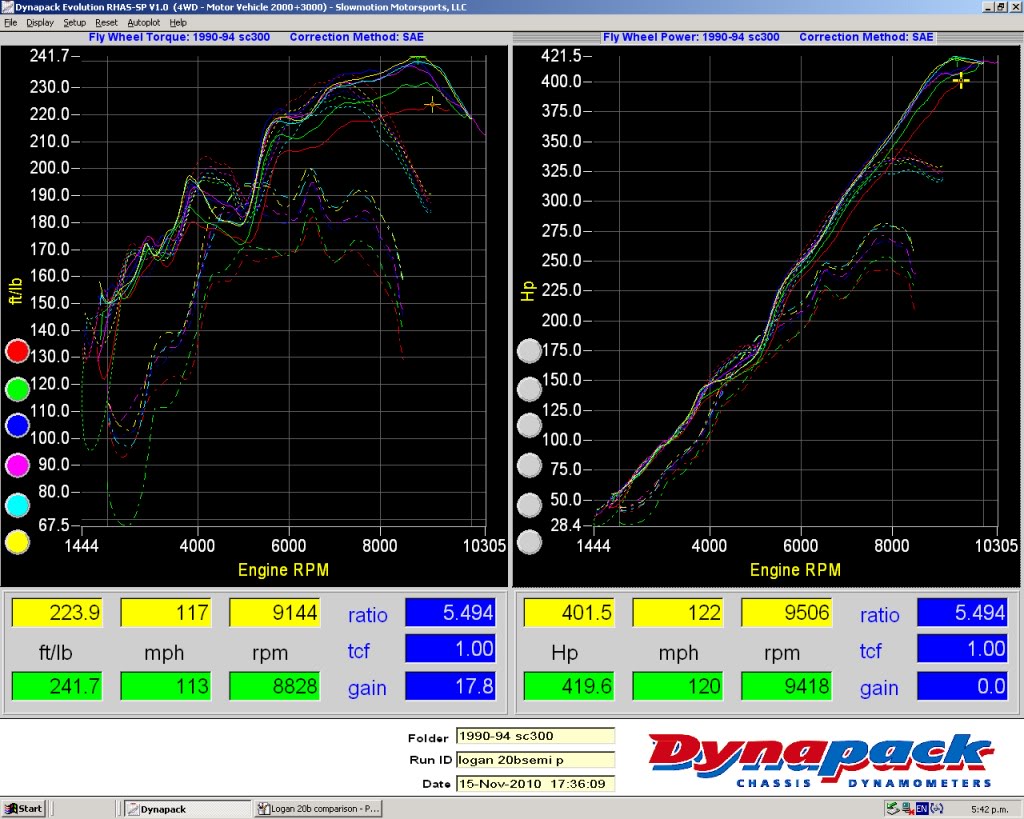The image size is (1024, 819).
Task: Click the yellow torque cursor crosshair marker
Action: (432, 104)
